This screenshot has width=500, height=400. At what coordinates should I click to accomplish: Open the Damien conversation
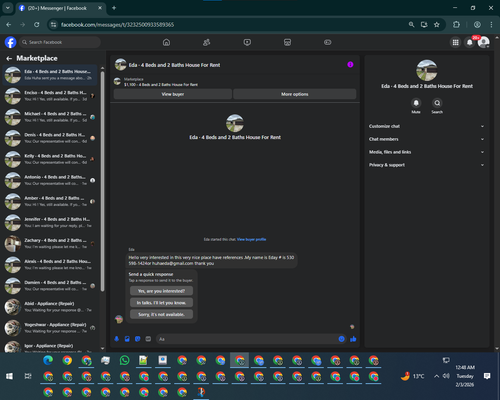(50, 286)
